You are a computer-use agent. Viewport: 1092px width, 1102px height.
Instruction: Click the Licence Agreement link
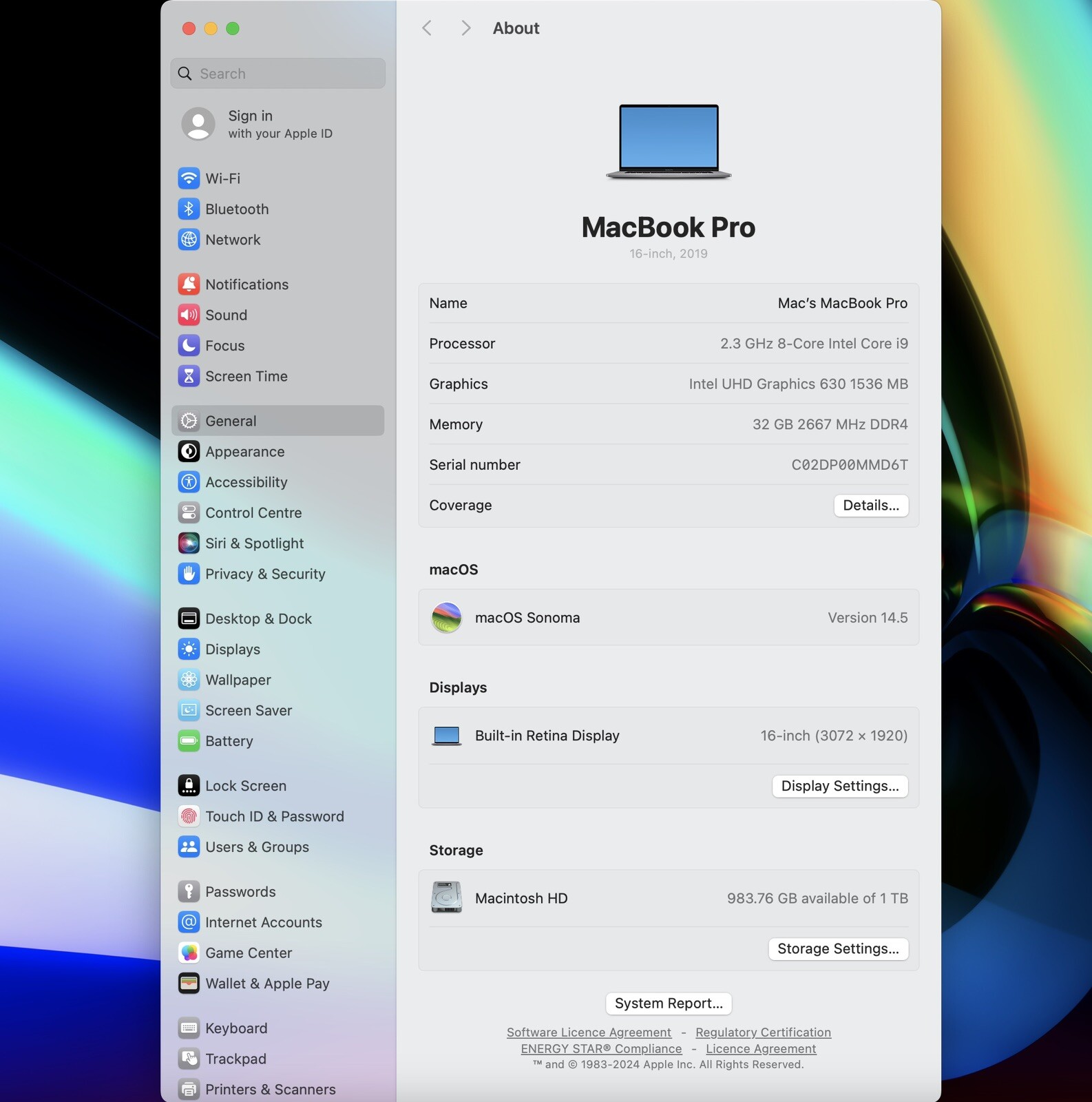pyautogui.click(x=761, y=1049)
